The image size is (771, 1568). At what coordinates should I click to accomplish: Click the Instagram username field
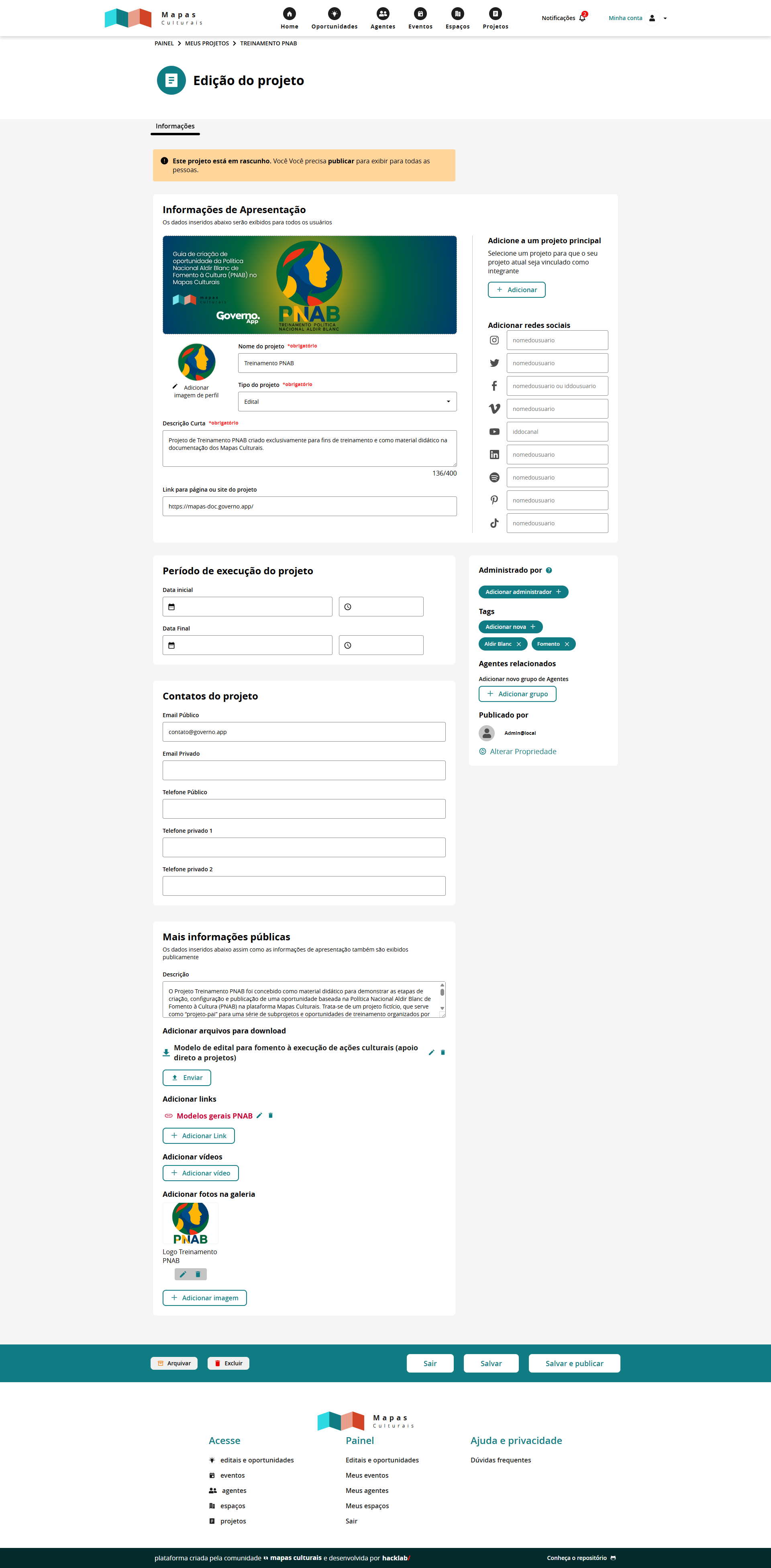tap(557, 340)
